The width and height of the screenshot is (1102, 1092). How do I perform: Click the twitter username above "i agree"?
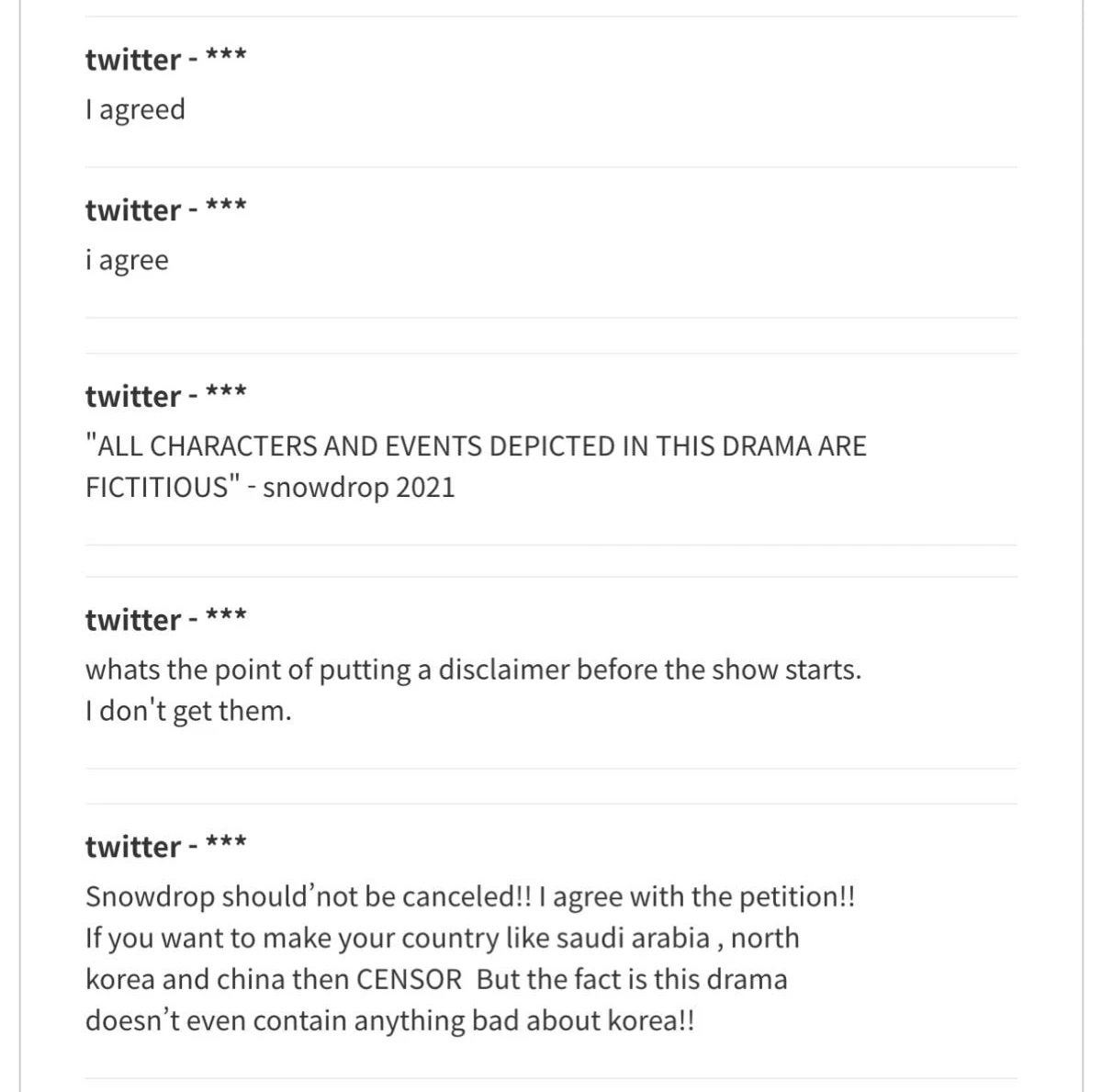(x=165, y=209)
